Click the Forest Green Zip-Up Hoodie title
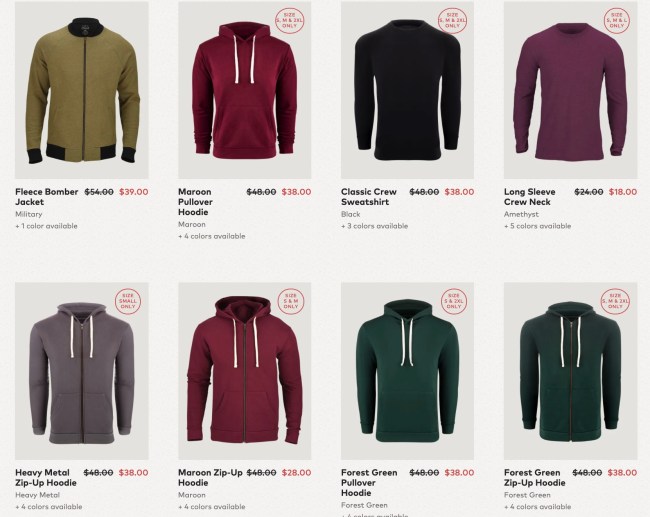Image resolution: width=650 pixels, height=517 pixels. tap(534, 478)
